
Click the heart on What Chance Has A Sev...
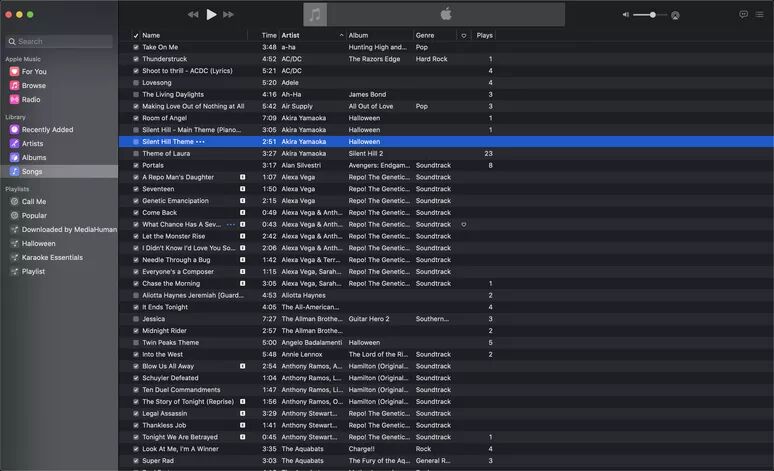[464, 225]
